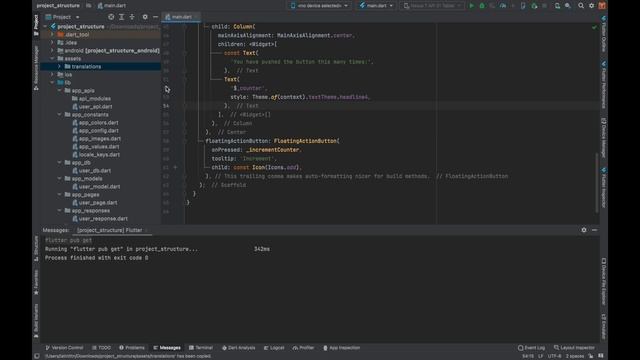The image size is (640, 360).
Task: Expand the android folder
Action: (52, 51)
